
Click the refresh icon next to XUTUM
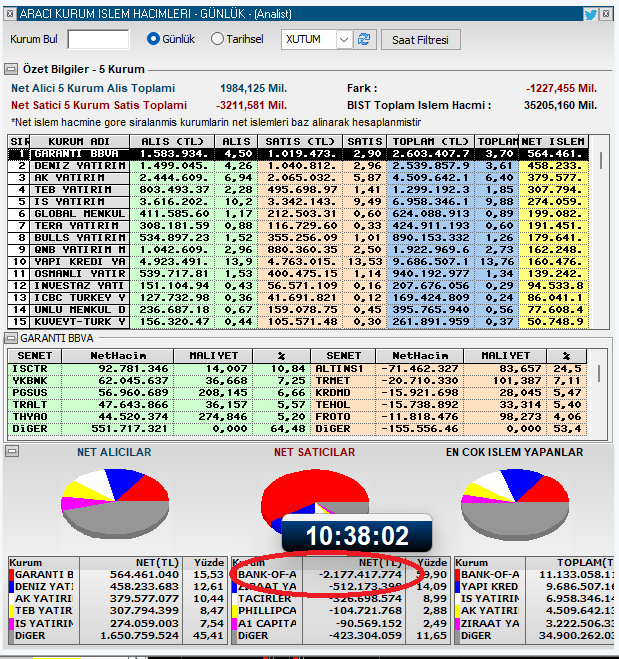point(364,40)
